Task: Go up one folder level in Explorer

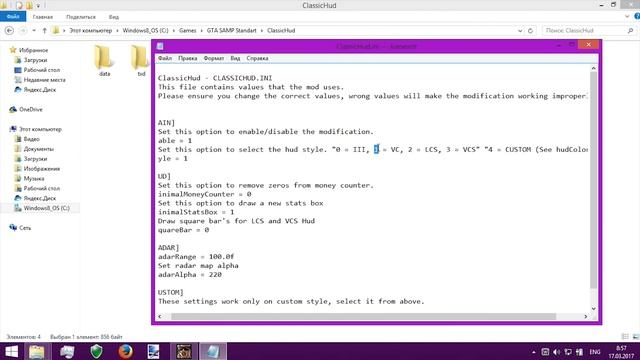Action: 44,31
